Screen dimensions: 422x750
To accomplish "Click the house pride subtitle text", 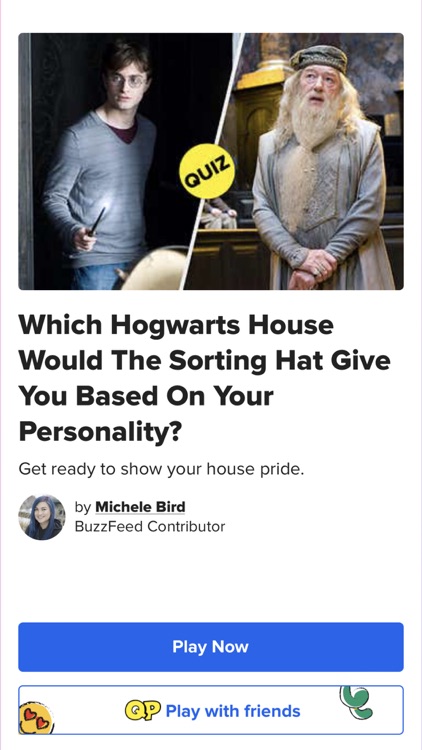I will [161, 469].
